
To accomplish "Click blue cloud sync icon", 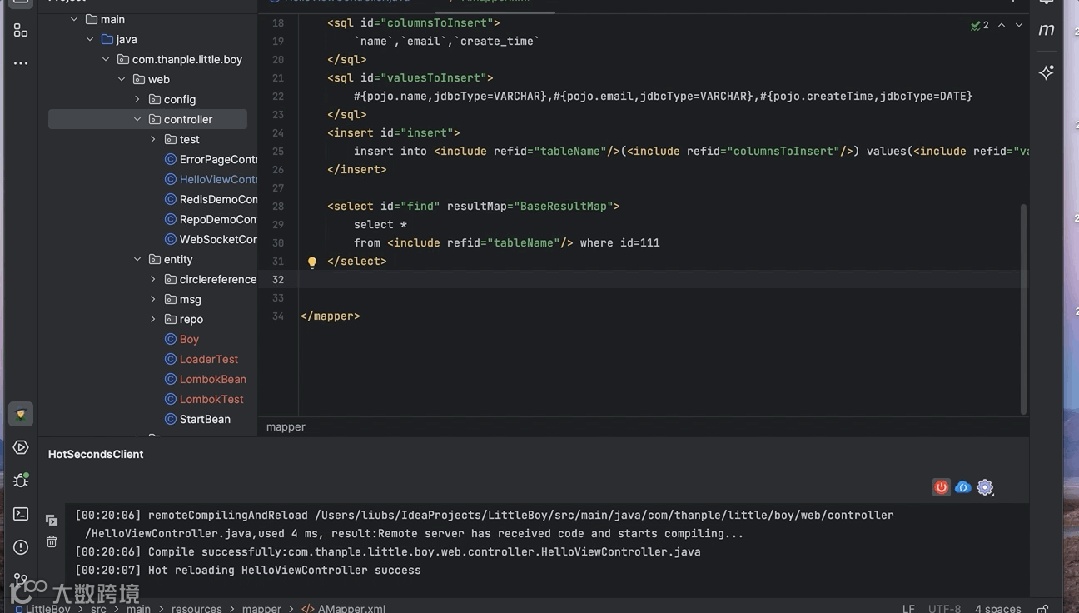I will (x=963, y=487).
